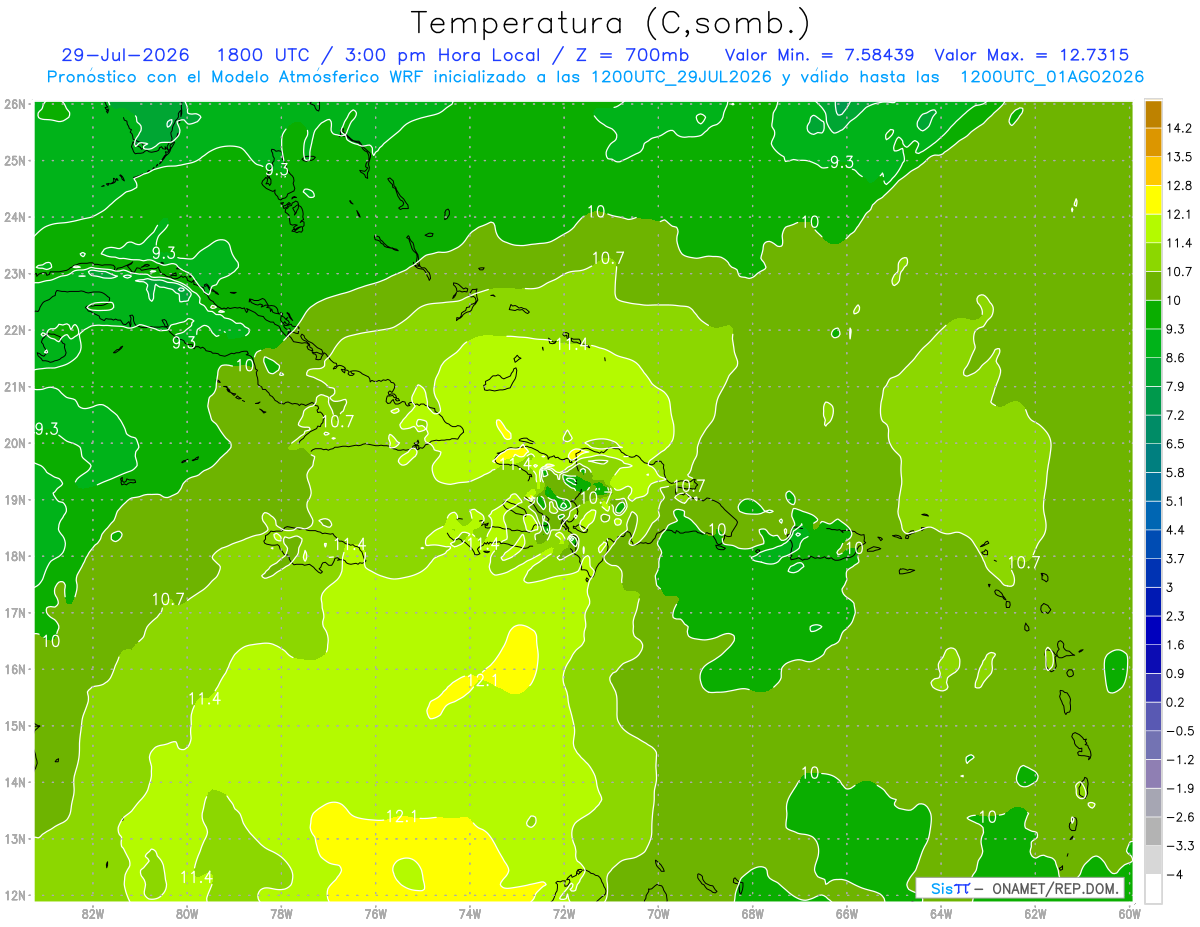Click the '15N' latitude axis label

click(14, 726)
